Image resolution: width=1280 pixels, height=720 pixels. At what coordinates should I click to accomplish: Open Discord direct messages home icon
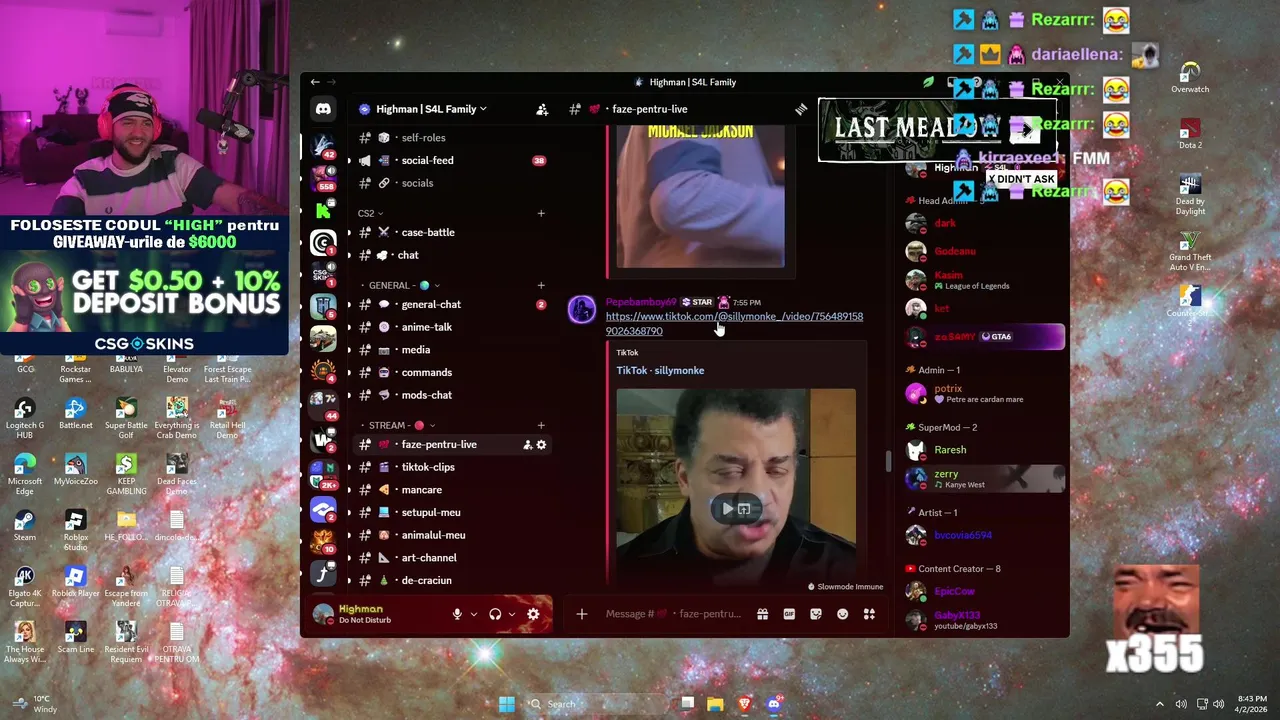(323, 108)
